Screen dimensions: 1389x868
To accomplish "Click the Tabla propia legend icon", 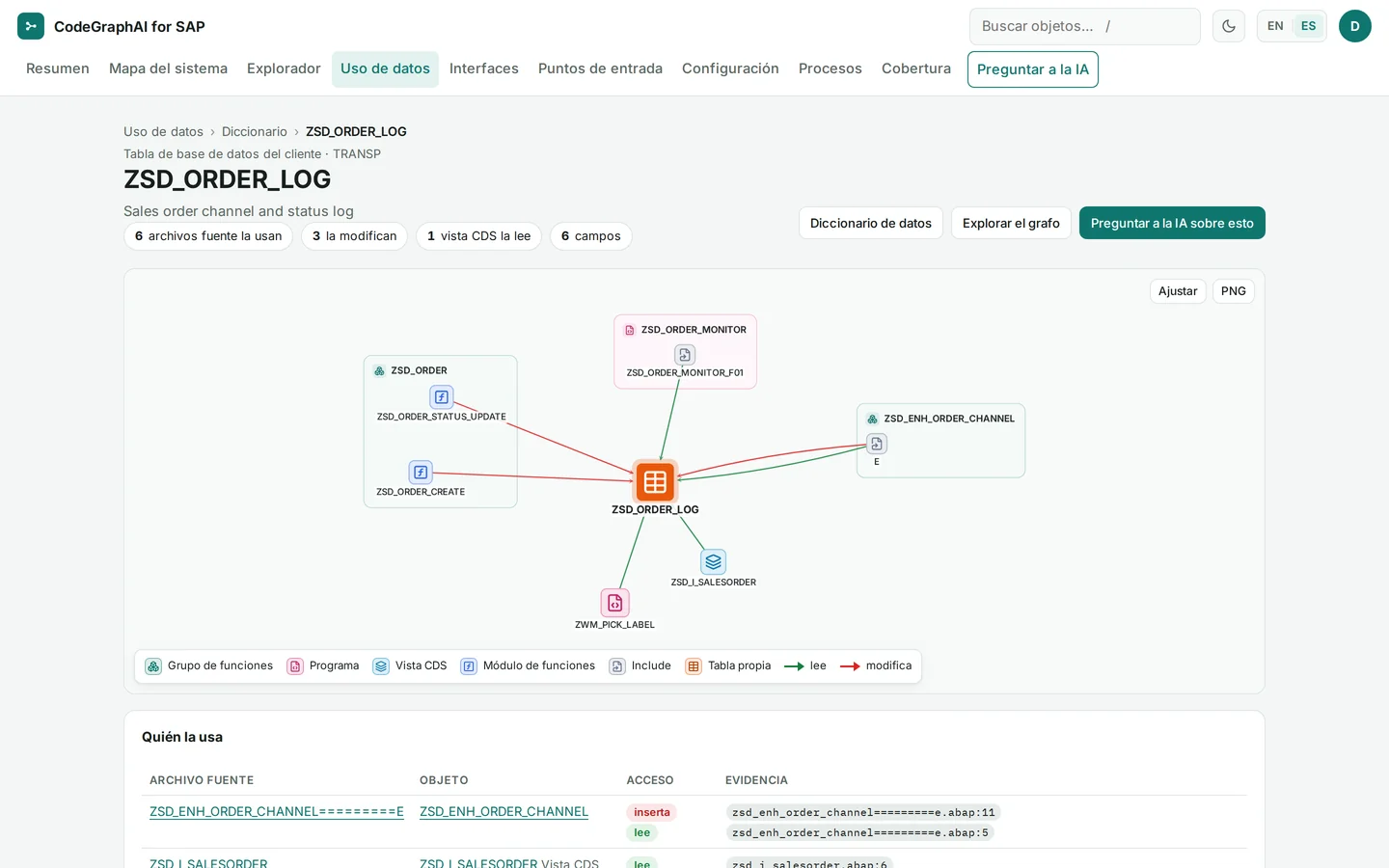I will pos(694,666).
